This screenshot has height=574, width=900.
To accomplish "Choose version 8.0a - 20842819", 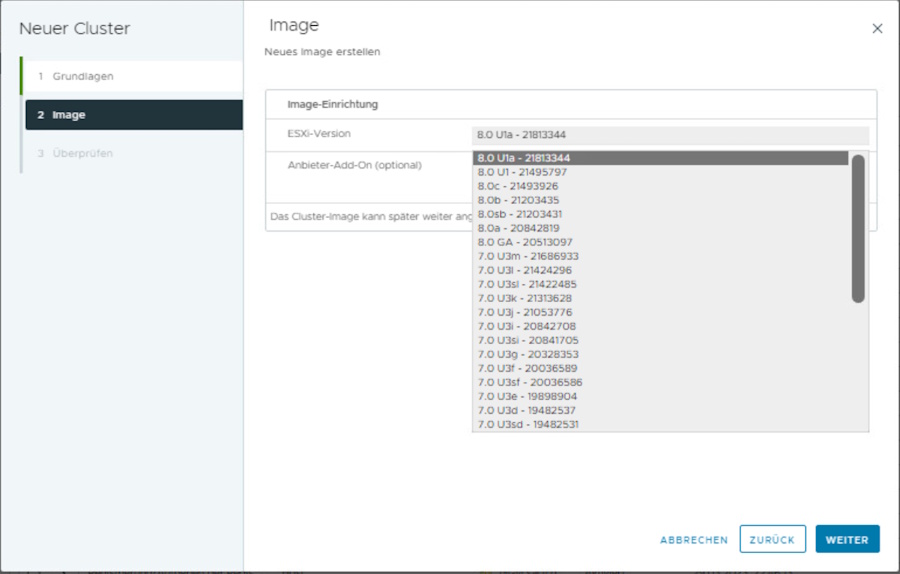I will click(x=660, y=228).
